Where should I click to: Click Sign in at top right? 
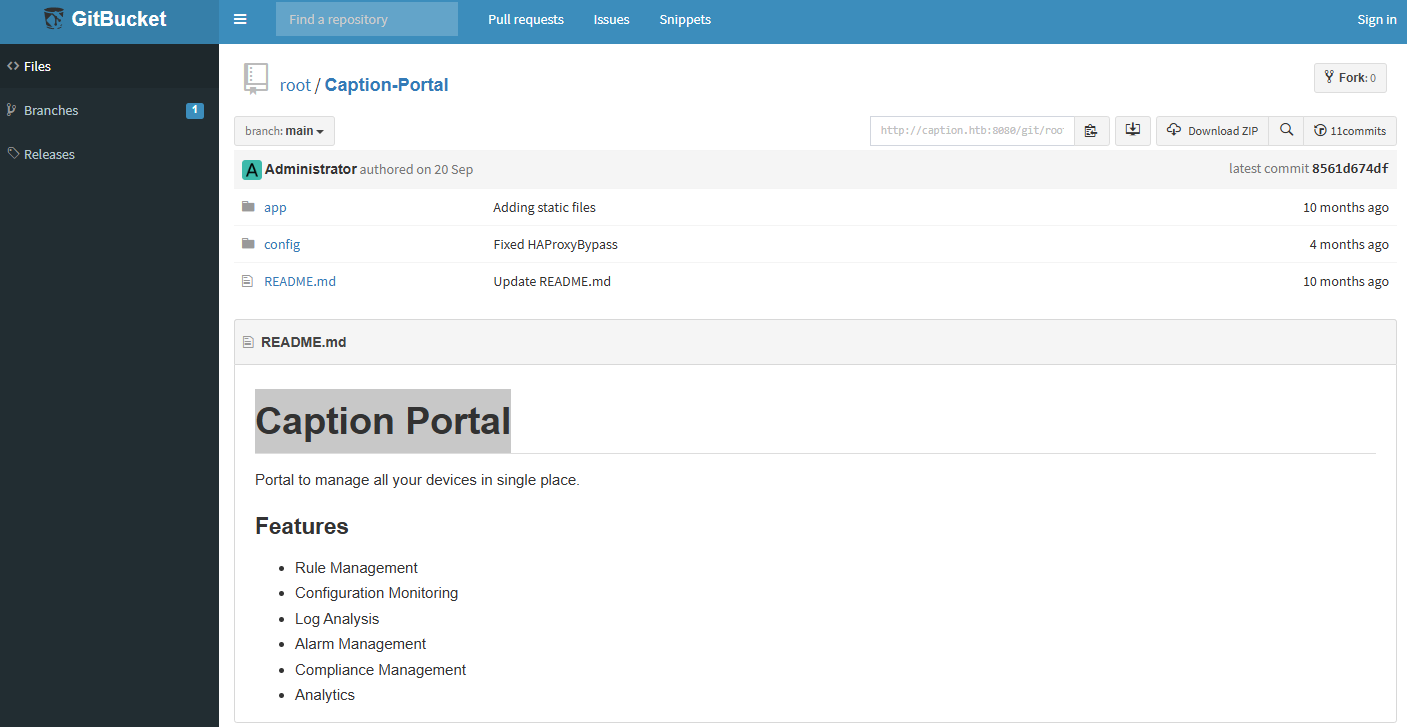click(x=1377, y=19)
